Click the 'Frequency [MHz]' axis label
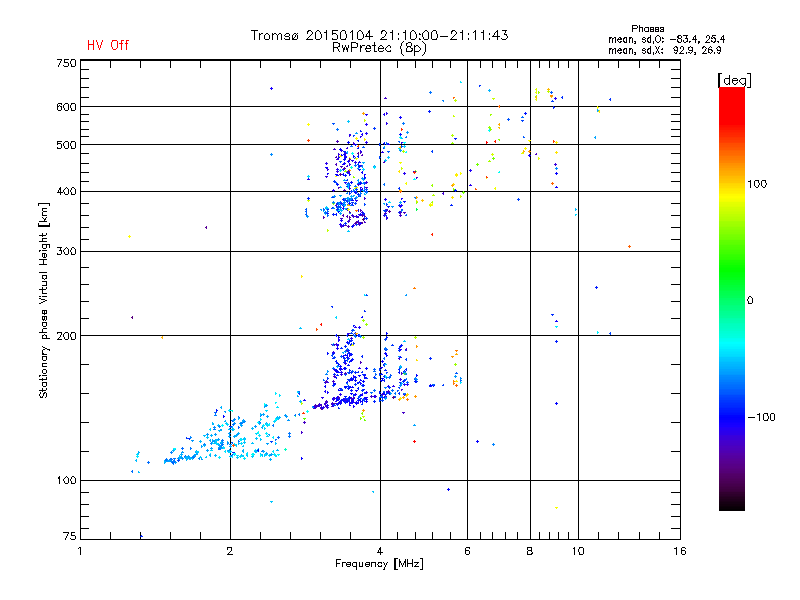This screenshot has width=800, height=600. click(x=379, y=564)
